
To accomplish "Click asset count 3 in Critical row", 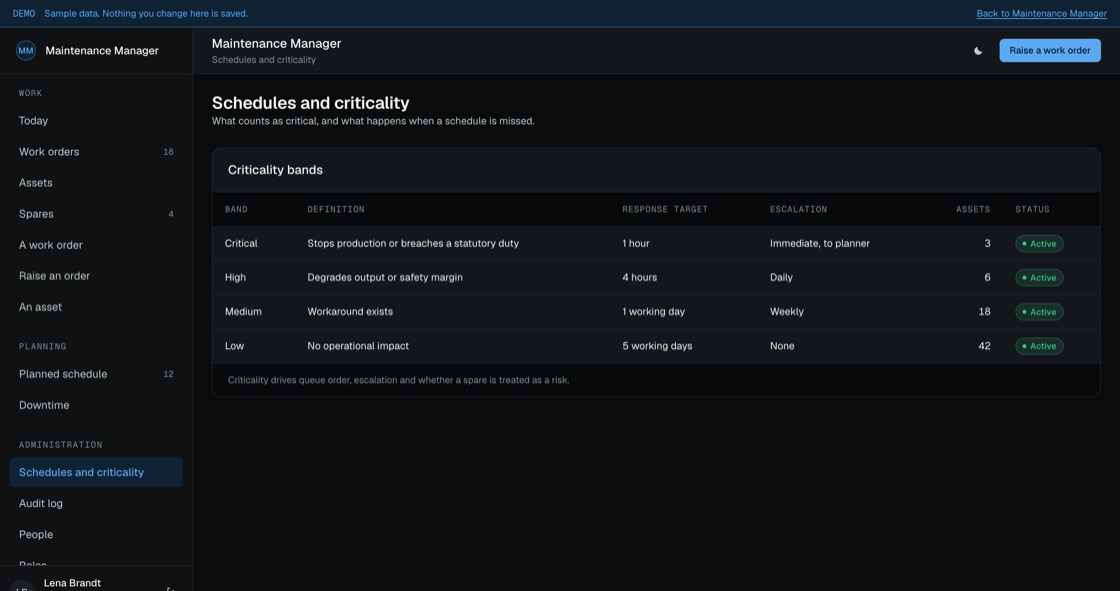I will click(x=987, y=244).
